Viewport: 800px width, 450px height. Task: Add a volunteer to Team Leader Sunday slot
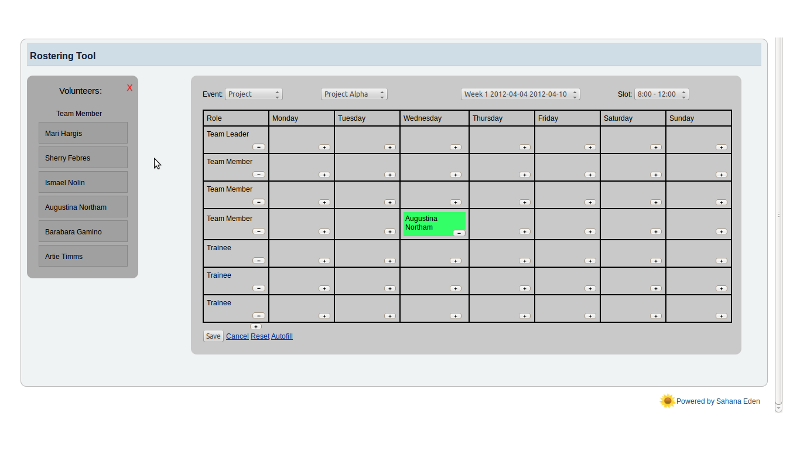tap(721, 147)
